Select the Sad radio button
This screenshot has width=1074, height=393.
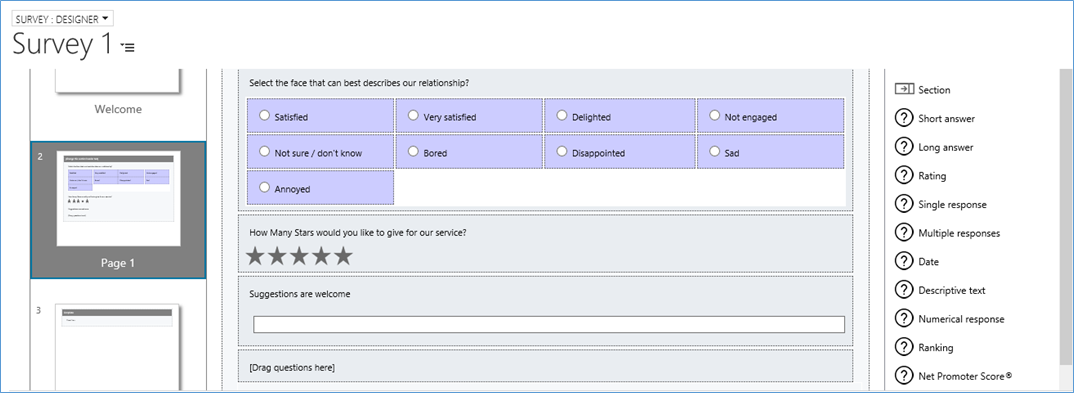714,152
